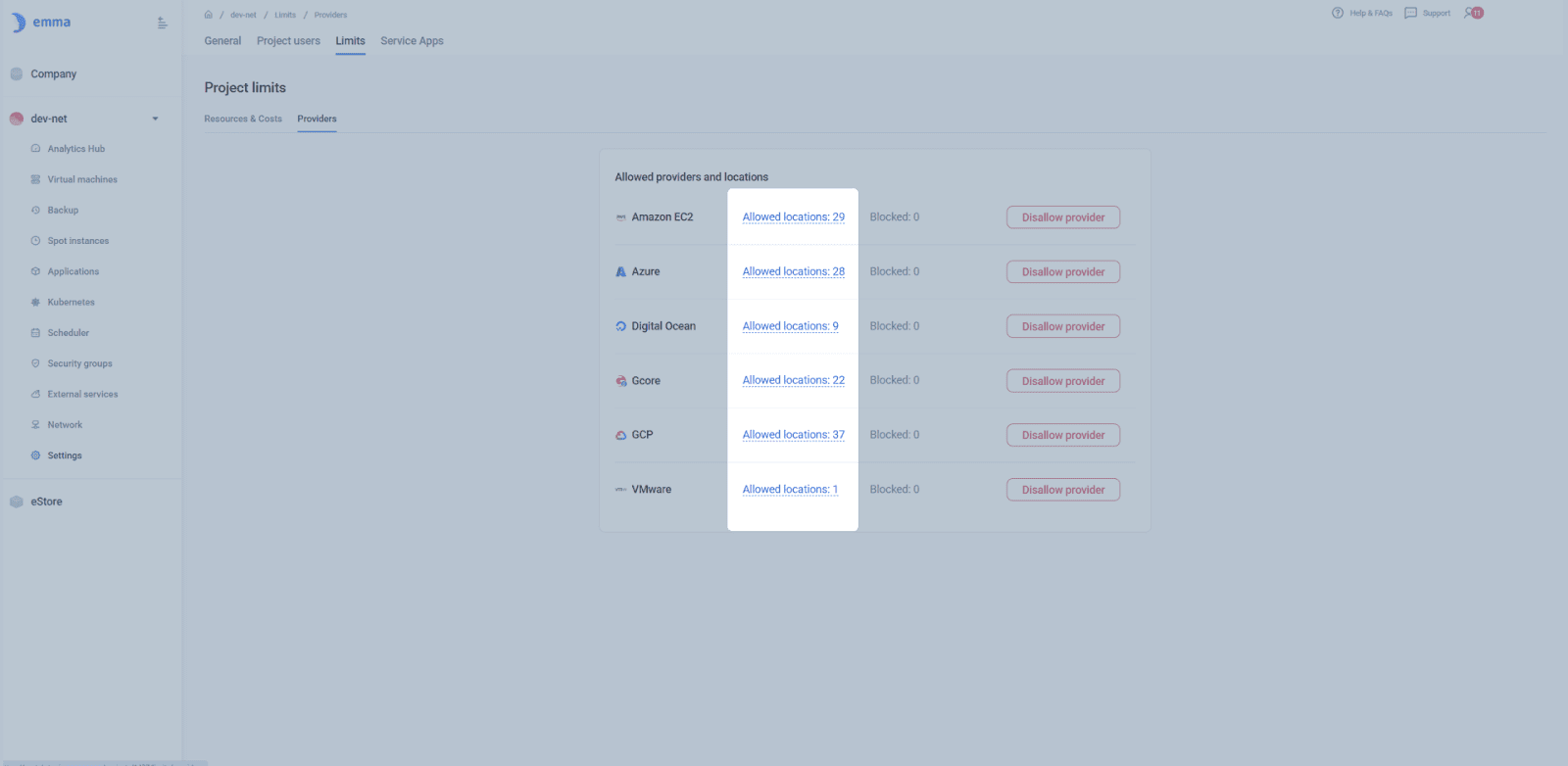Disallow the Amazon EC2 provider

pos(1062,217)
